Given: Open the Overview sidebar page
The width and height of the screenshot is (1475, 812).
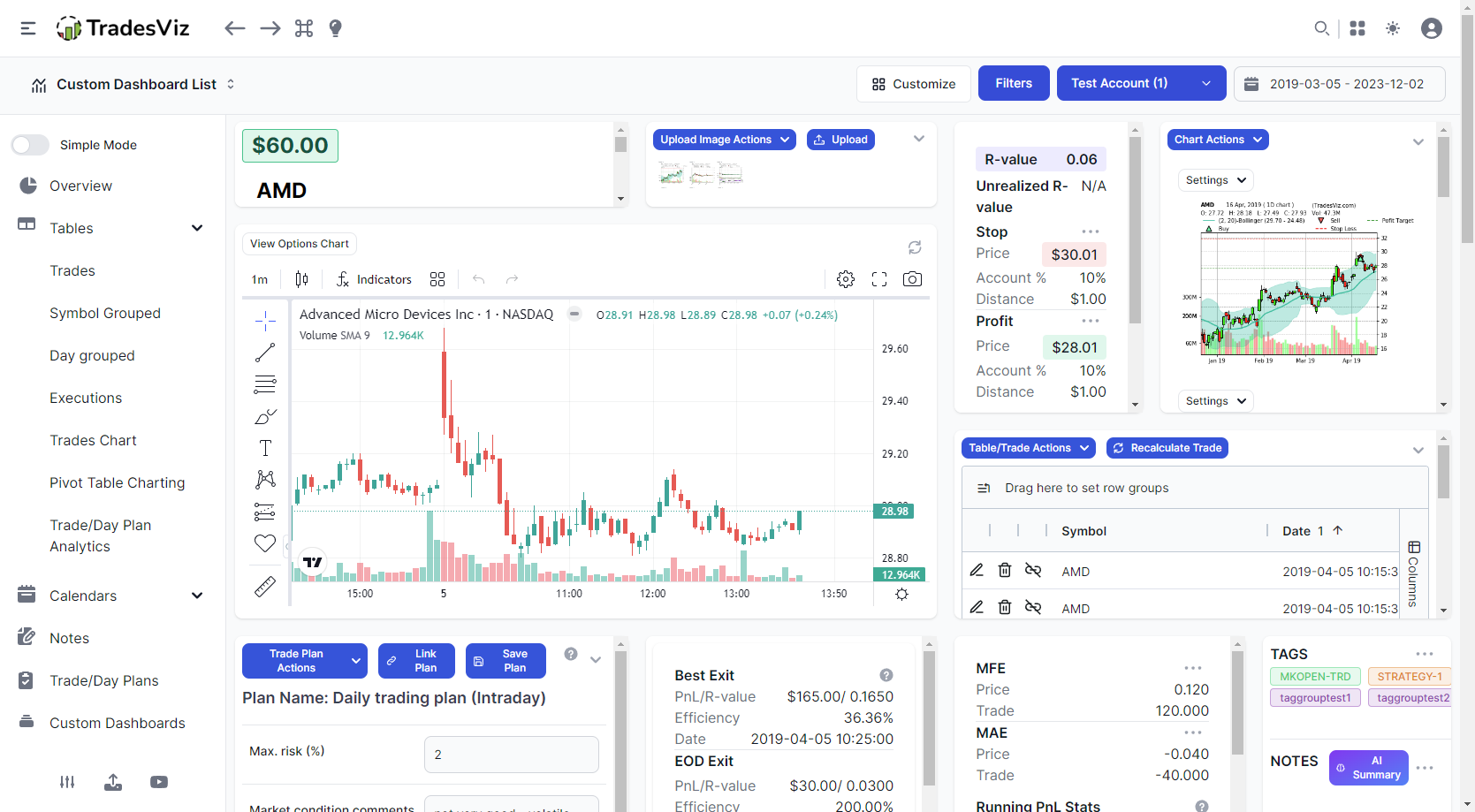Looking at the screenshot, I should click(x=80, y=186).
